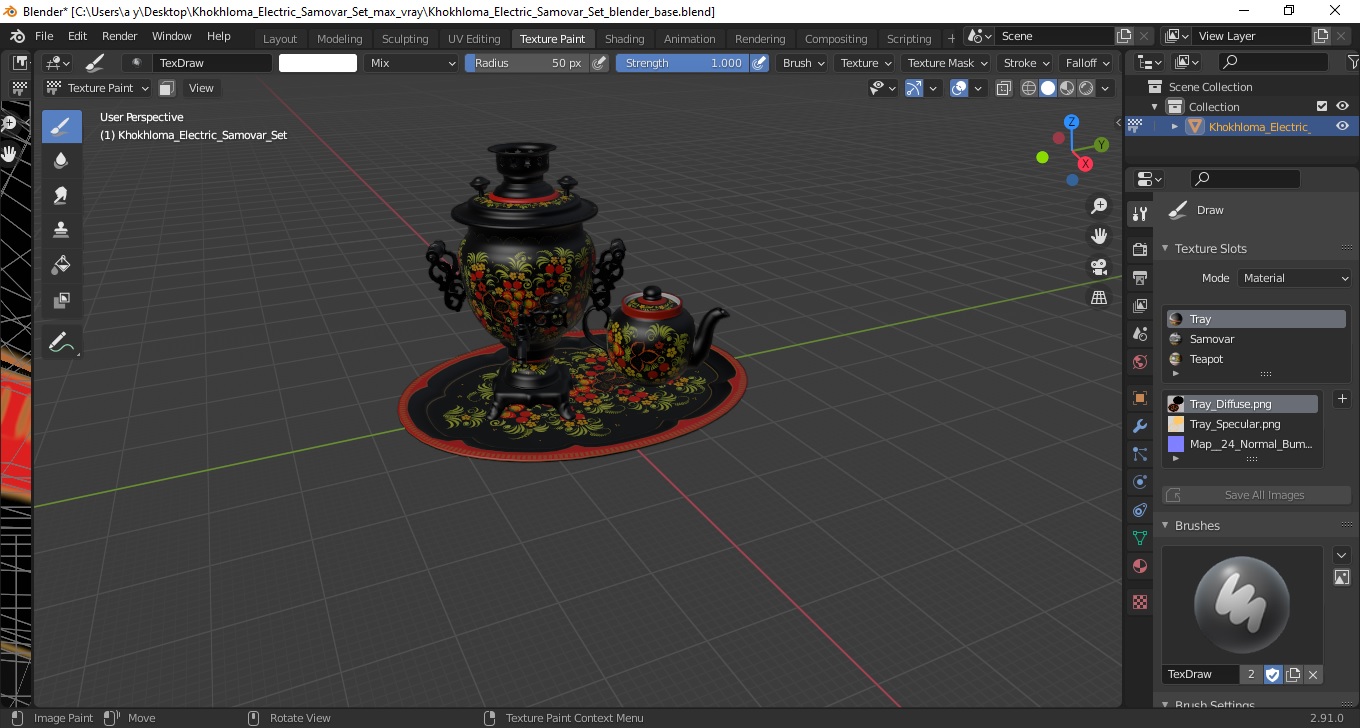This screenshot has width=1360, height=728.
Task: Open the Object Data properties tab
Action: (1139, 538)
